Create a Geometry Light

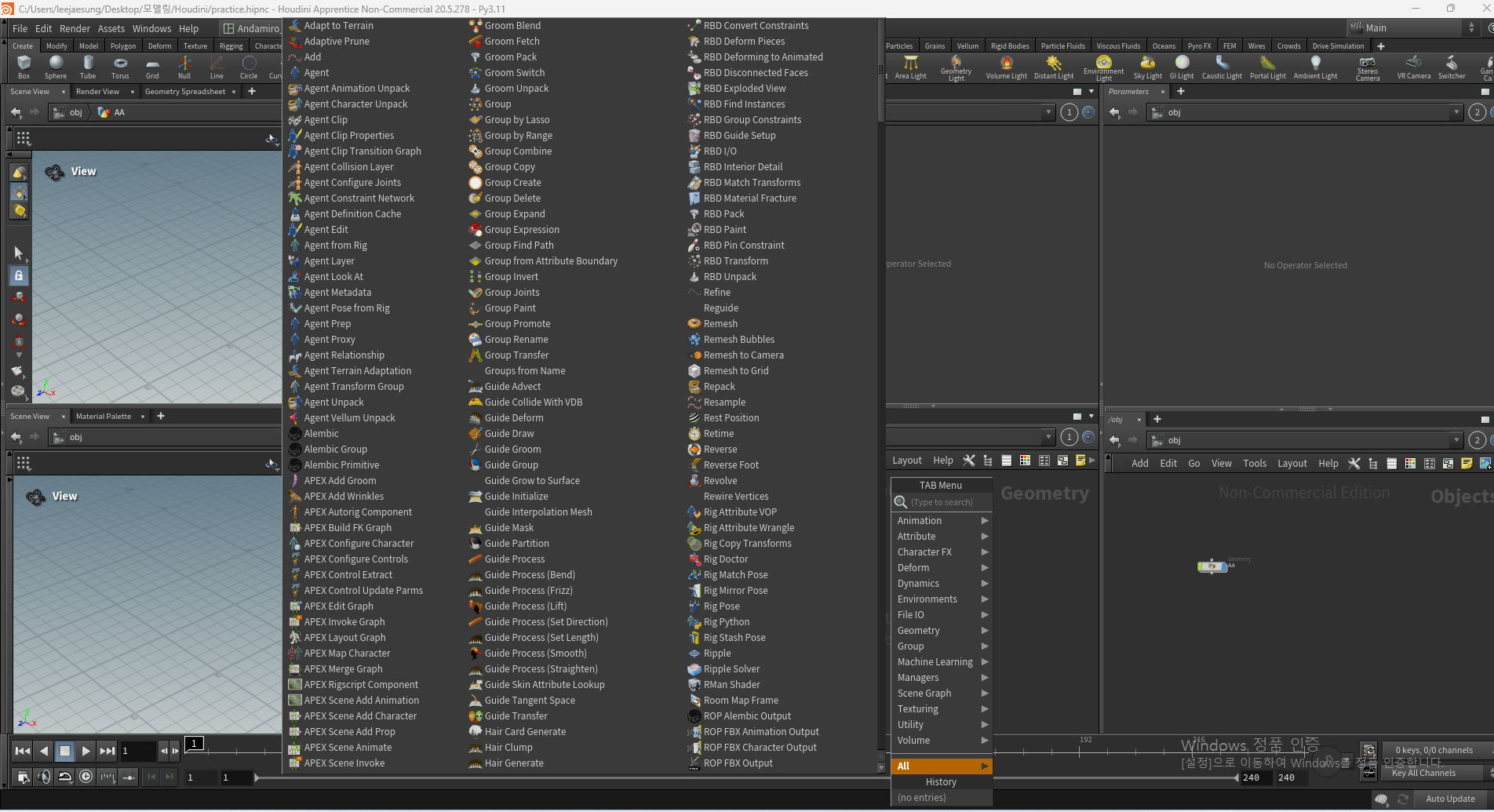click(956, 67)
